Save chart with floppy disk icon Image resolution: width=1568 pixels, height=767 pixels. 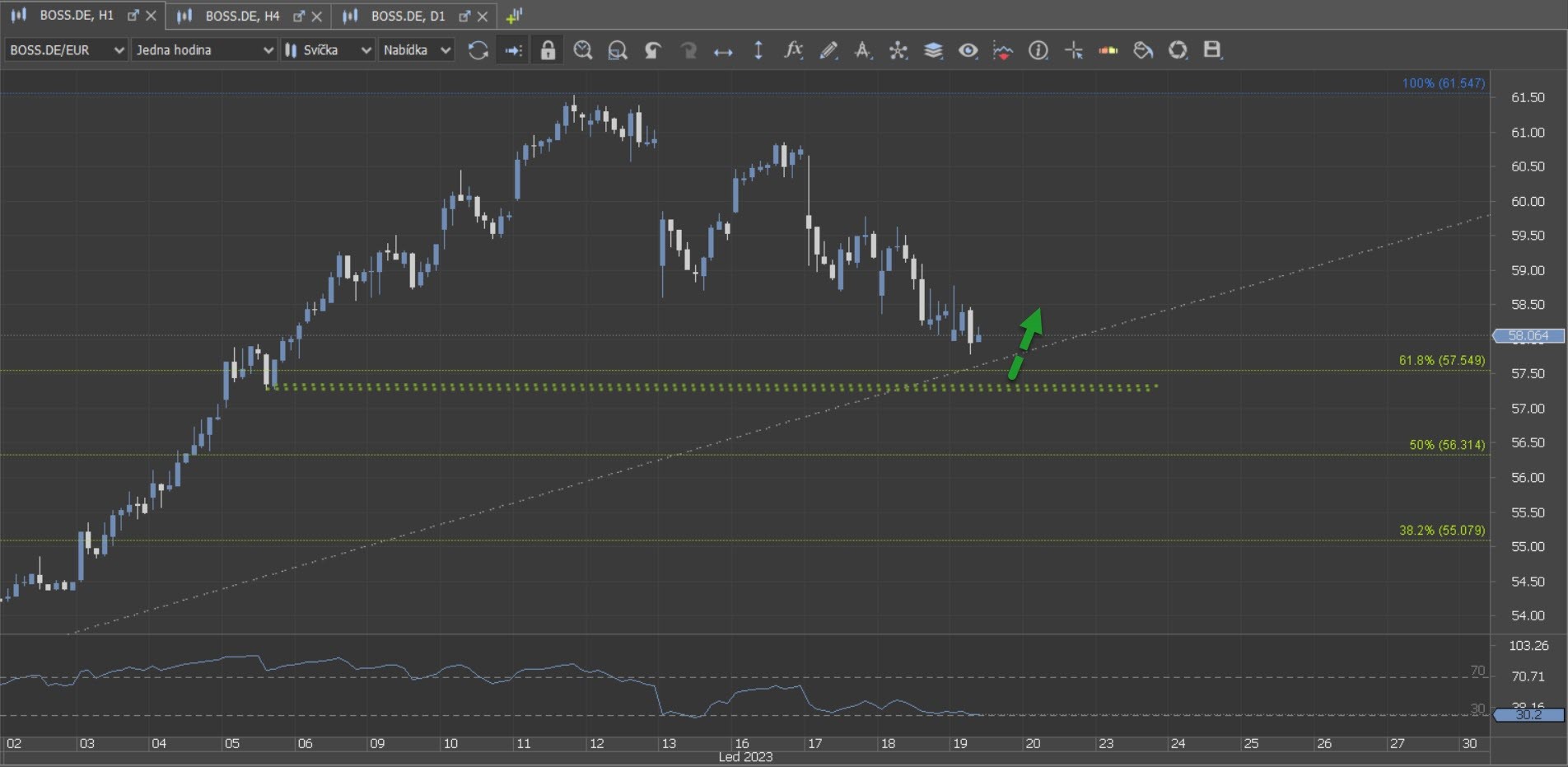coord(1212,50)
